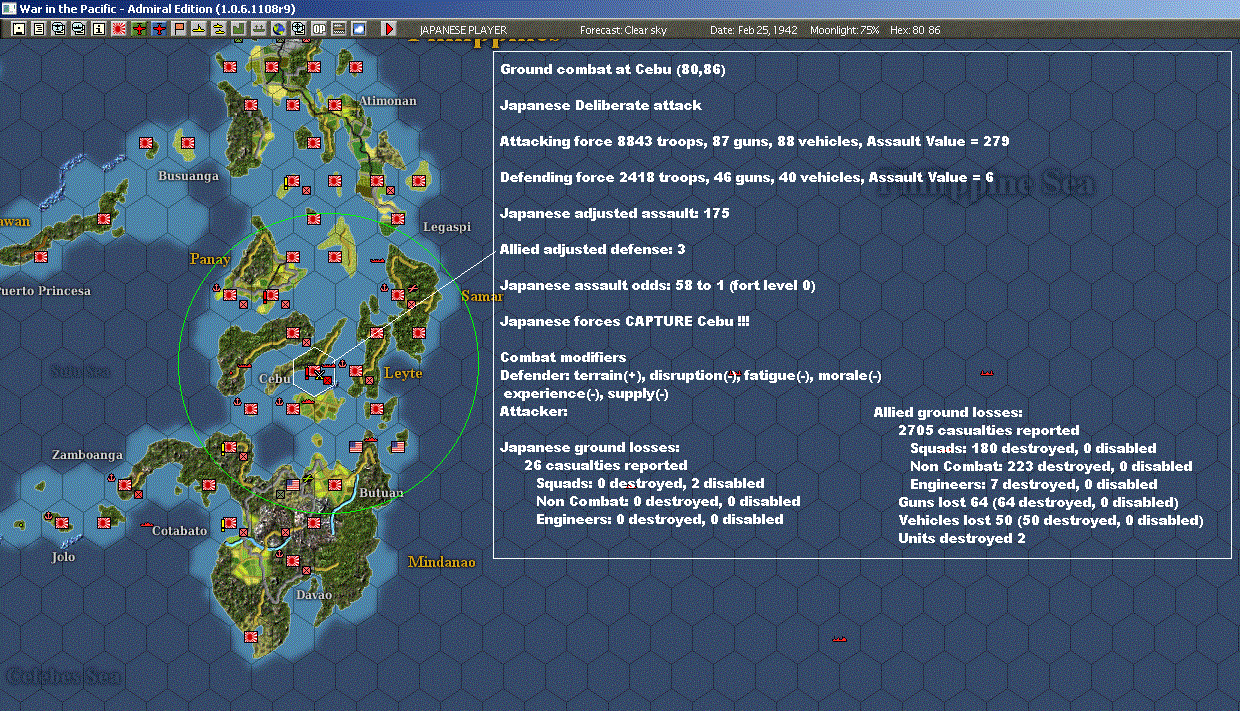Click the 'JAPANESE PLAYER' label in top bar
Image resolution: width=1240 pixels, height=711 pixels.
pyautogui.click(x=463, y=31)
